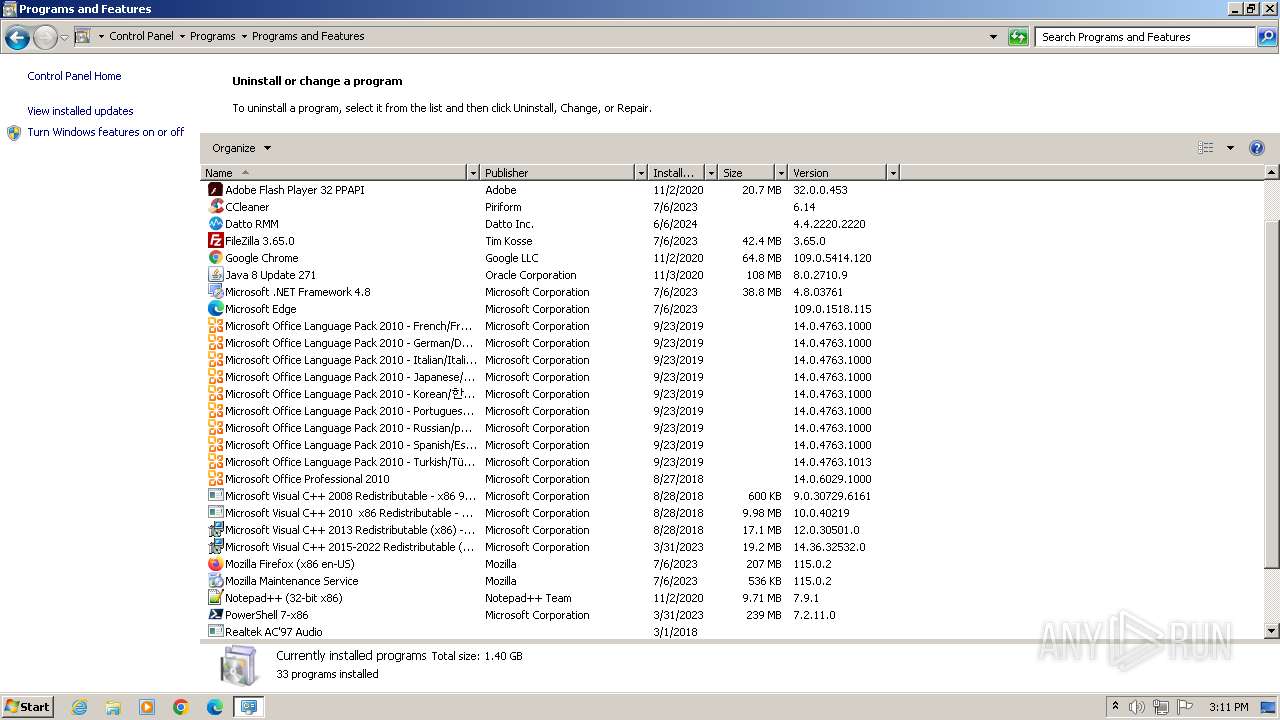Sort by the Installed On column header
This screenshot has height=720, width=1280.
(677, 173)
